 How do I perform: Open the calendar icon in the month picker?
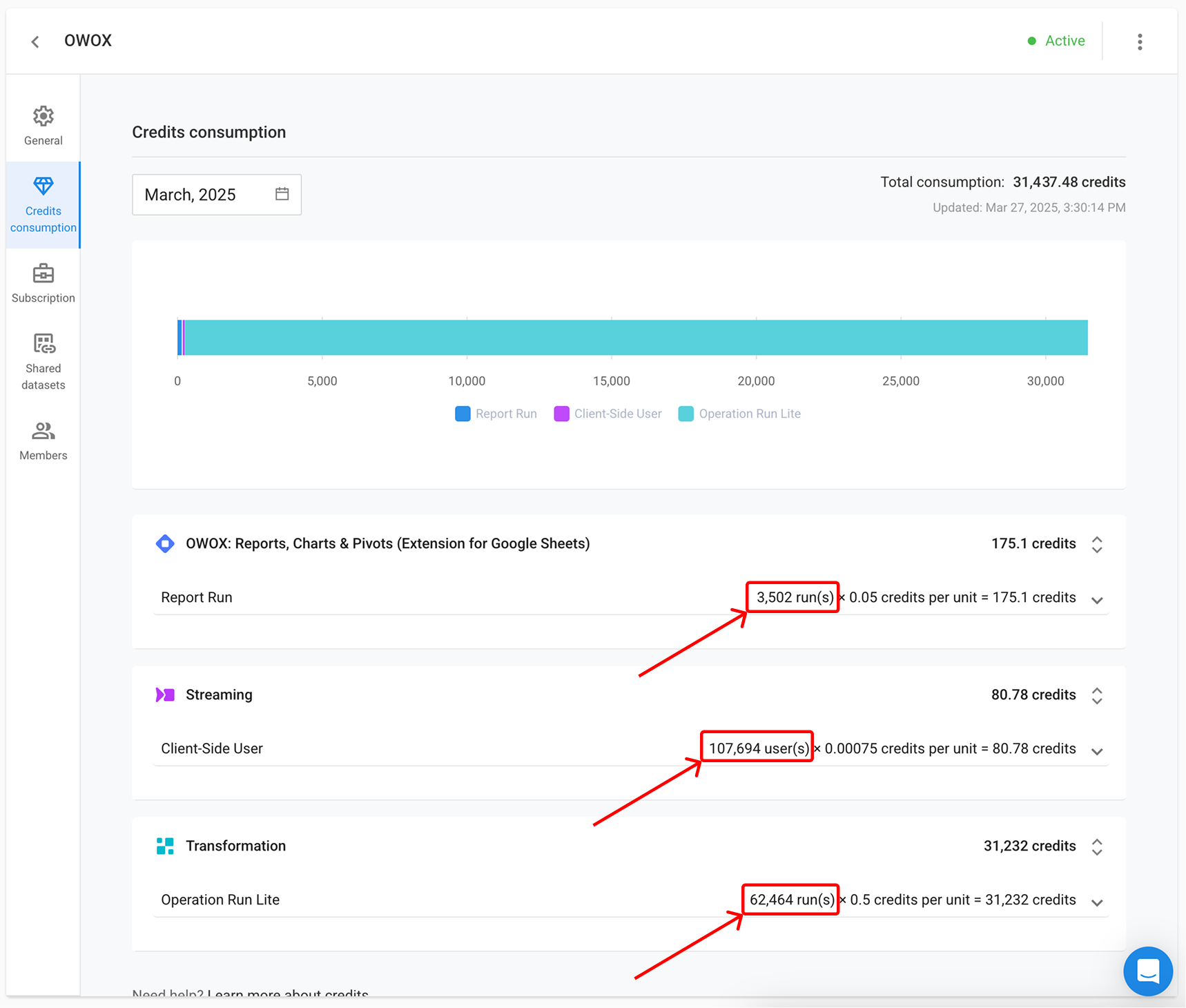282,194
